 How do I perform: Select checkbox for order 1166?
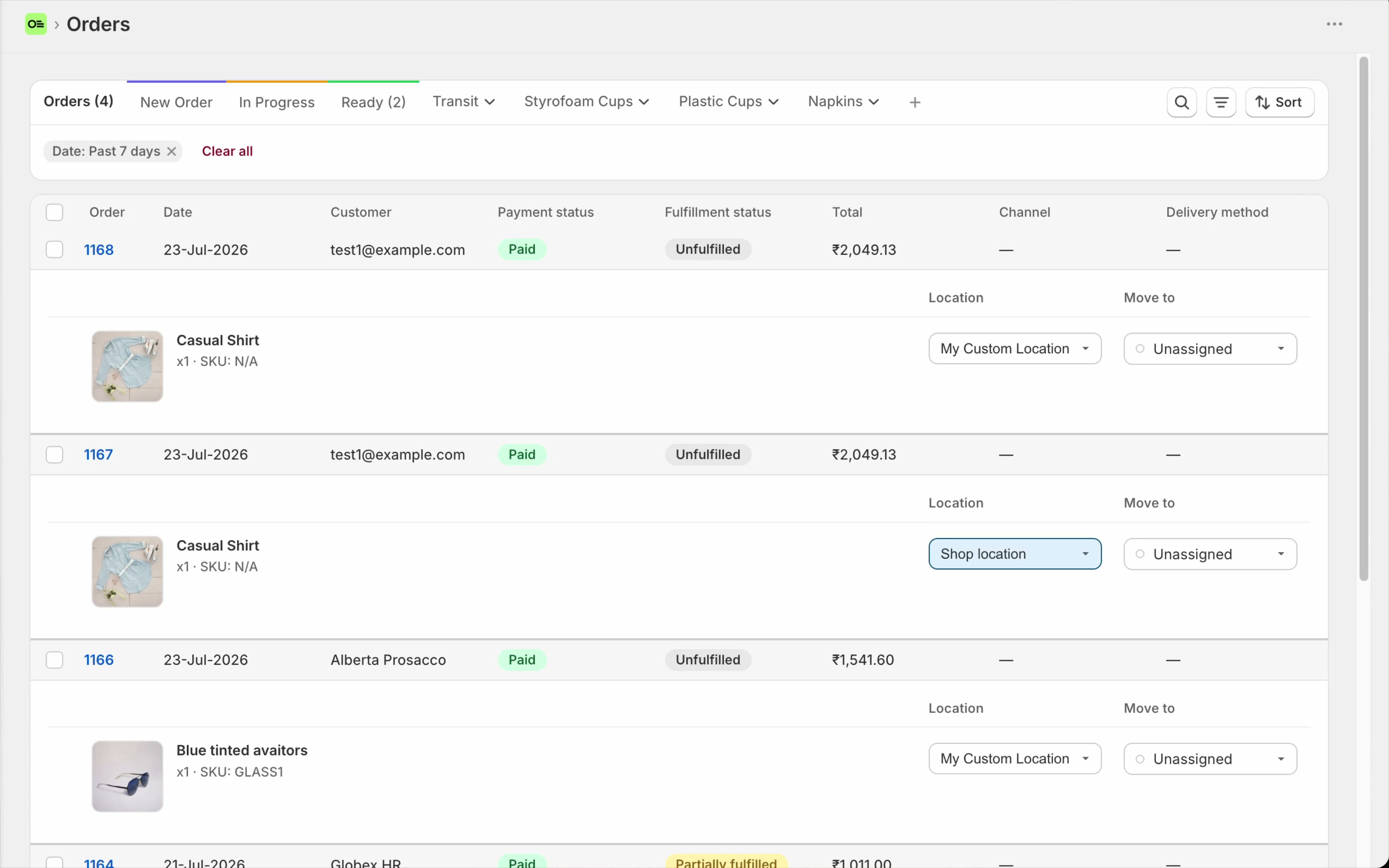[x=55, y=659]
